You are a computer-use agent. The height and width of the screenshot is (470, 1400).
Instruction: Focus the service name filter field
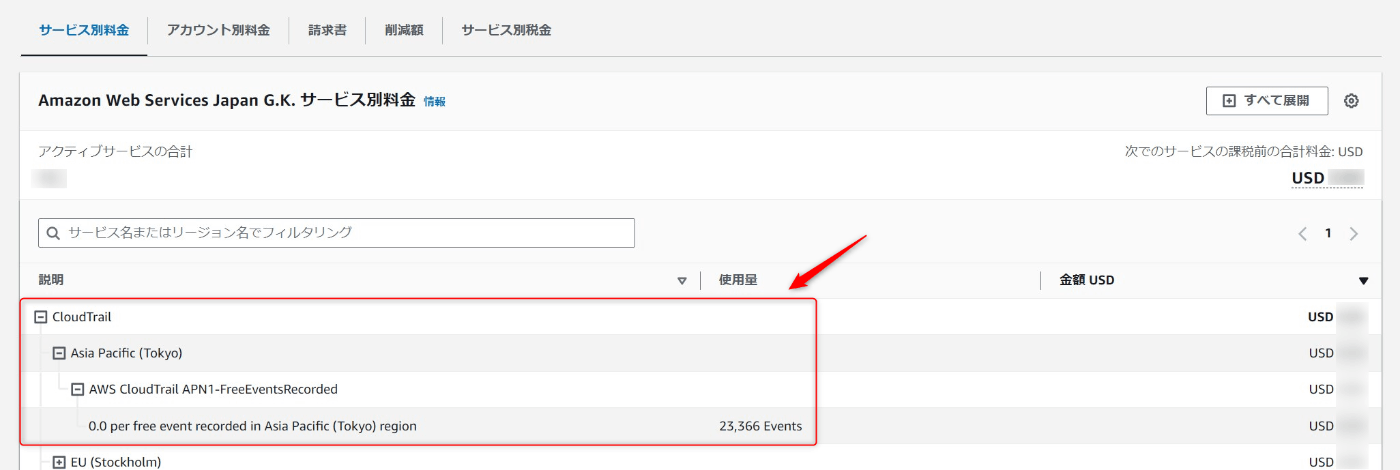point(336,233)
